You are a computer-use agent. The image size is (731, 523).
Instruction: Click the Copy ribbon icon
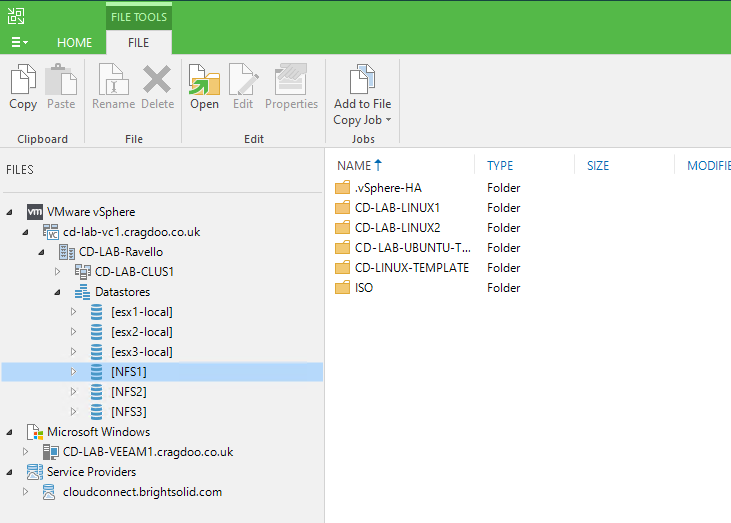pos(23,79)
